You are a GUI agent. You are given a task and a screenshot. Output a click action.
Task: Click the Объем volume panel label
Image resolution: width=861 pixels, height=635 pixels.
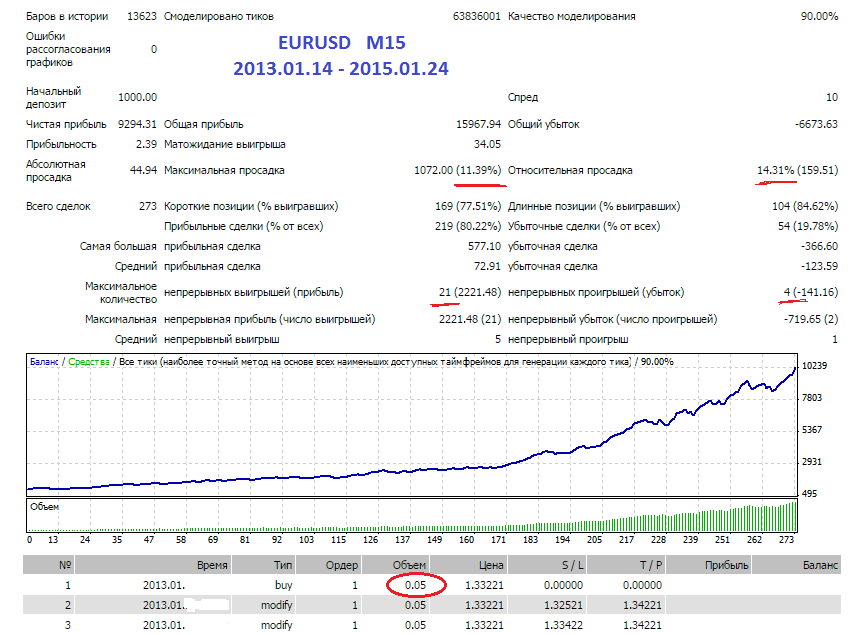pos(44,507)
